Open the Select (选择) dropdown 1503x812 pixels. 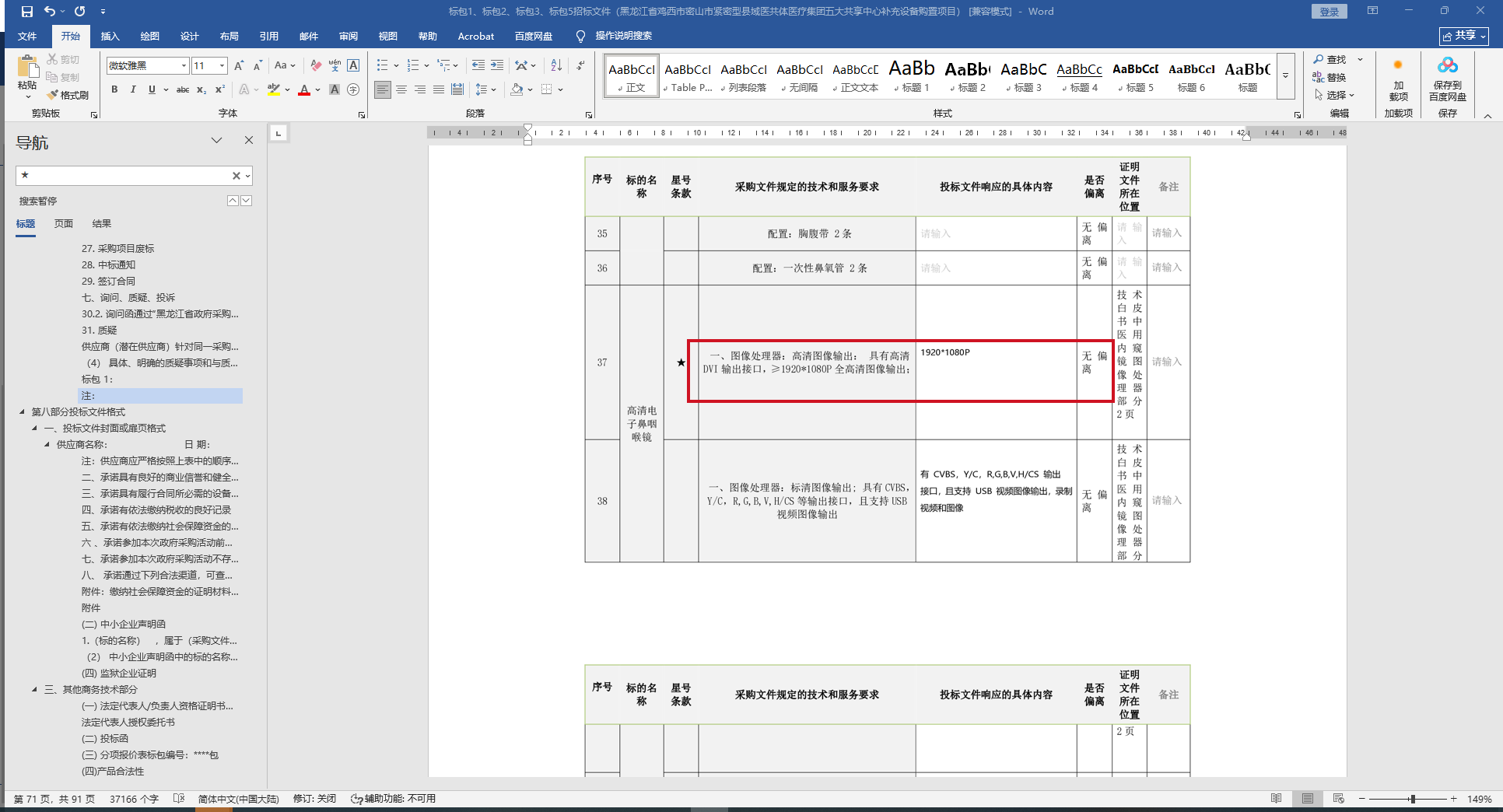(1334, 95)
